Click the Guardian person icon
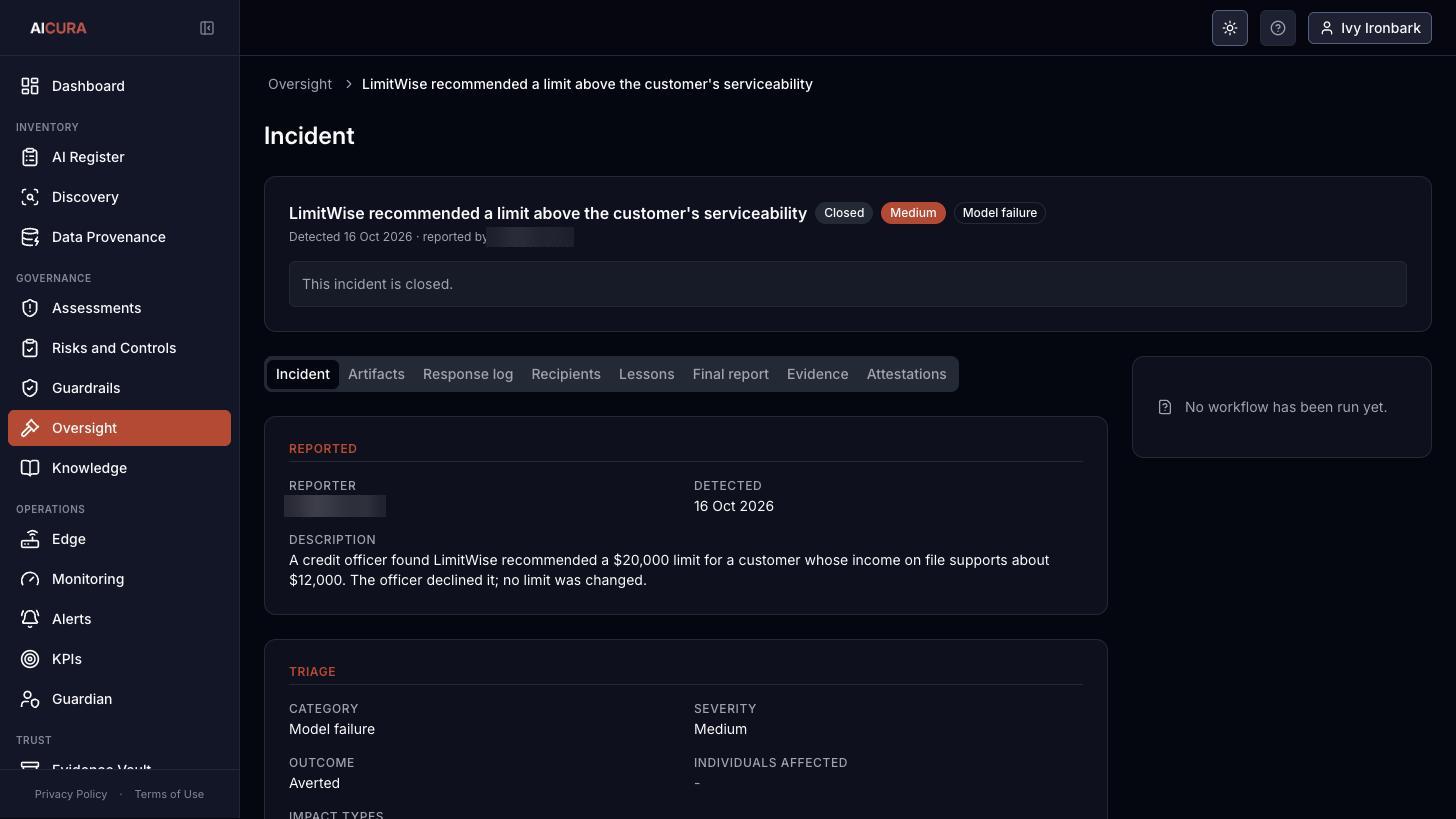Image resolution: width=1456 pixels, height=819 pixels. pos(30,699)
